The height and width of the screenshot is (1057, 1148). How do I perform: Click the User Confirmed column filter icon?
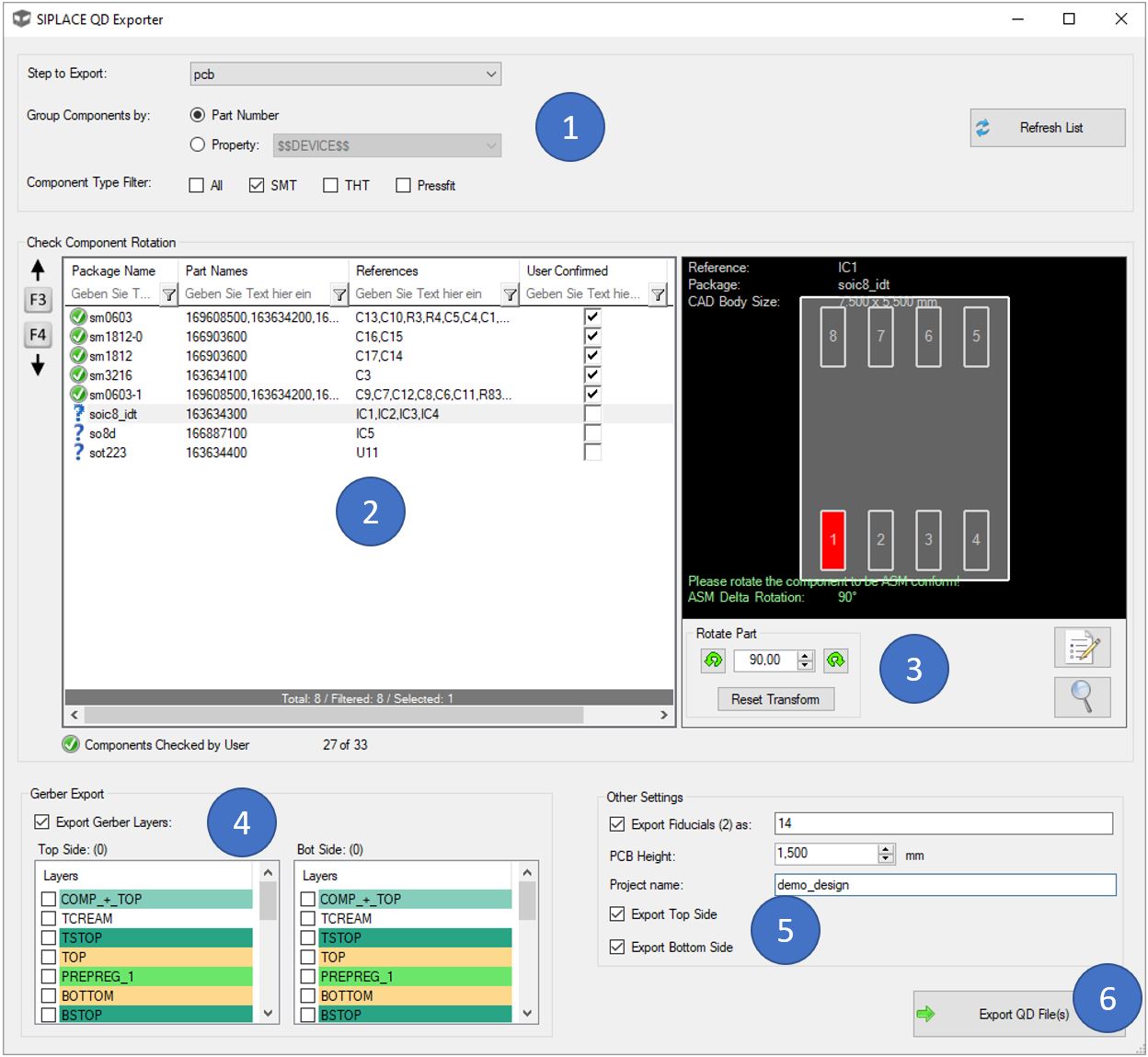tap(658, 294)
